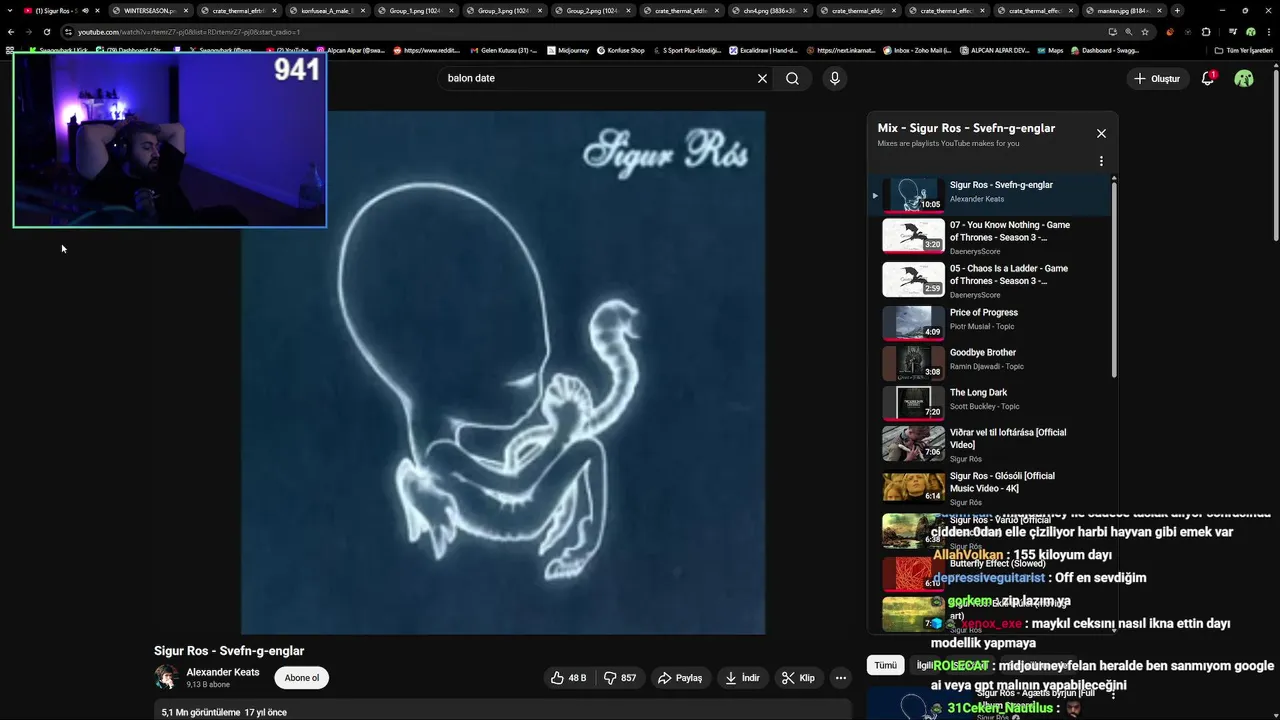Viewport: 1280px width, 720px height.
Task: Play Sigur Ros - Svefn-g-englar playlist item
Action: point(991,195)
